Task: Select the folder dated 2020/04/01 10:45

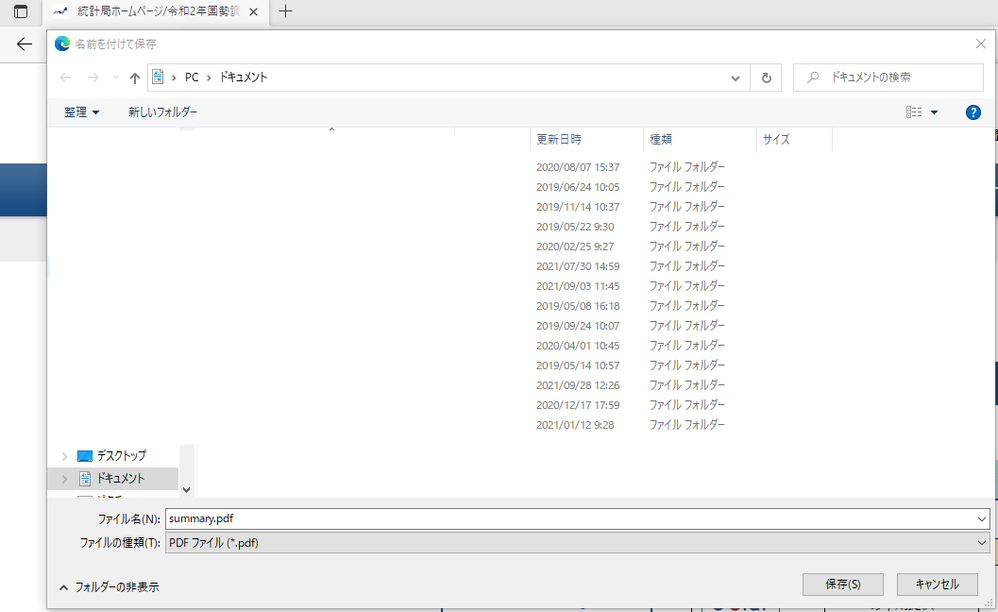Action: (577, 345)
